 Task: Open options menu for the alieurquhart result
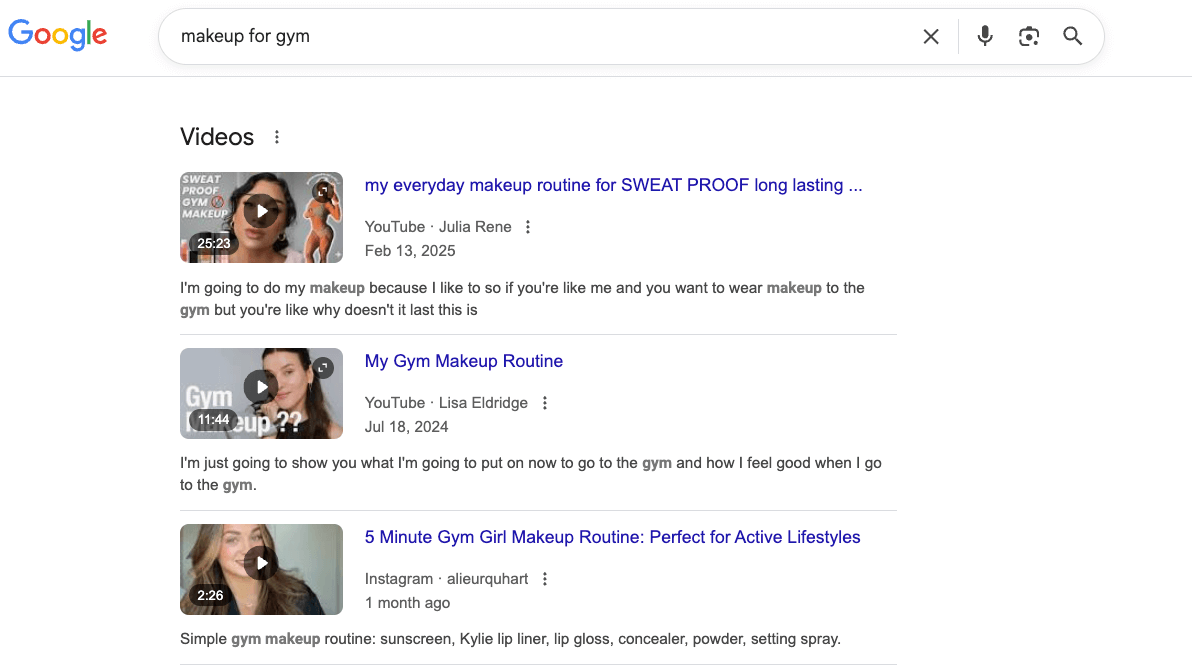point(544,578)
